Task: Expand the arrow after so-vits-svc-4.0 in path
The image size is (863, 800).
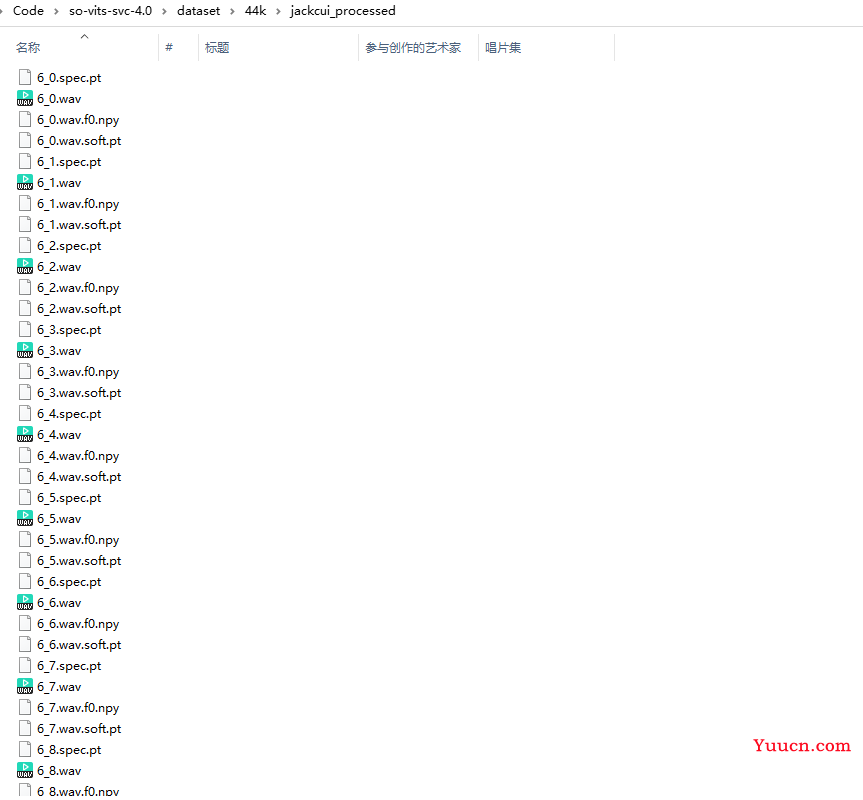Action: tap(164, 12)
